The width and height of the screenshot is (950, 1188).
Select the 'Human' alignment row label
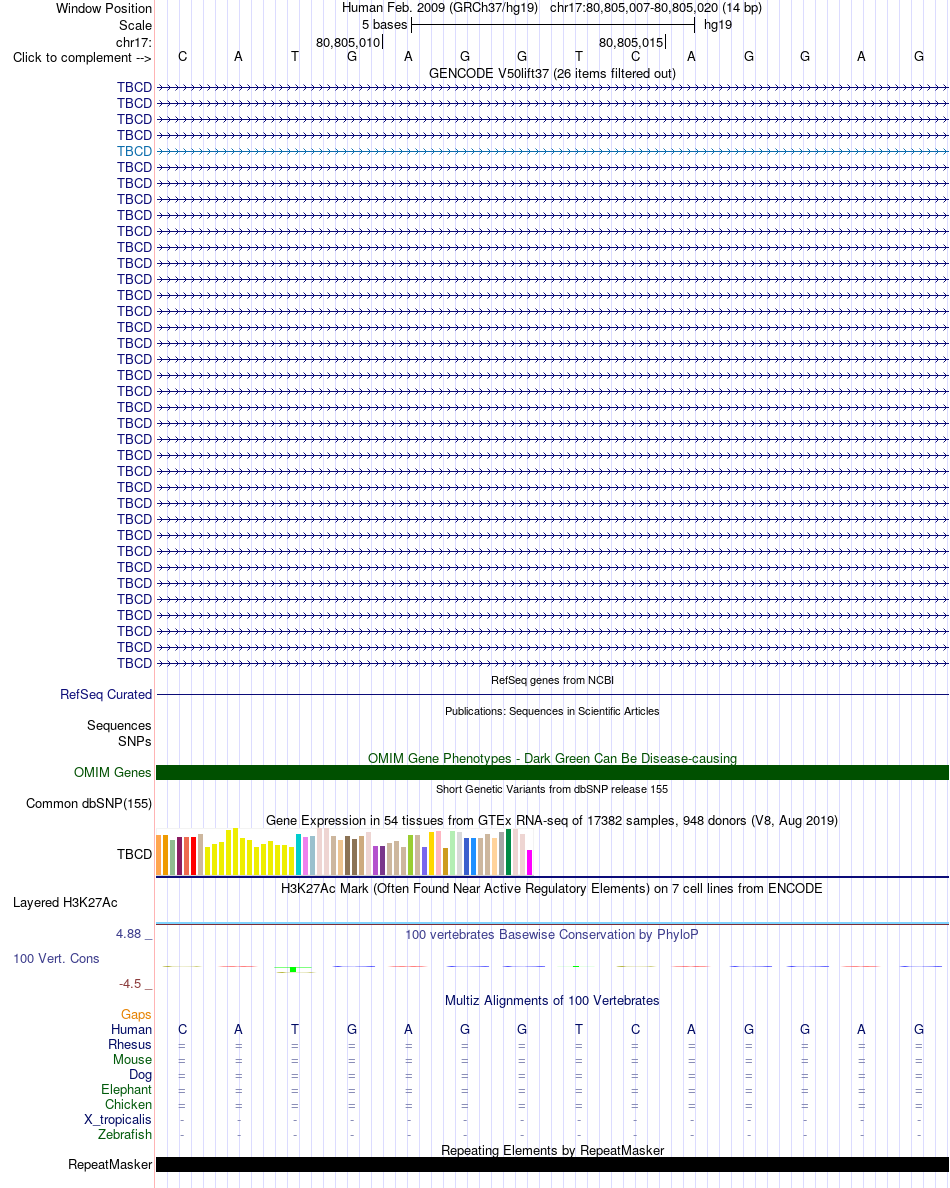(131, 1029)
